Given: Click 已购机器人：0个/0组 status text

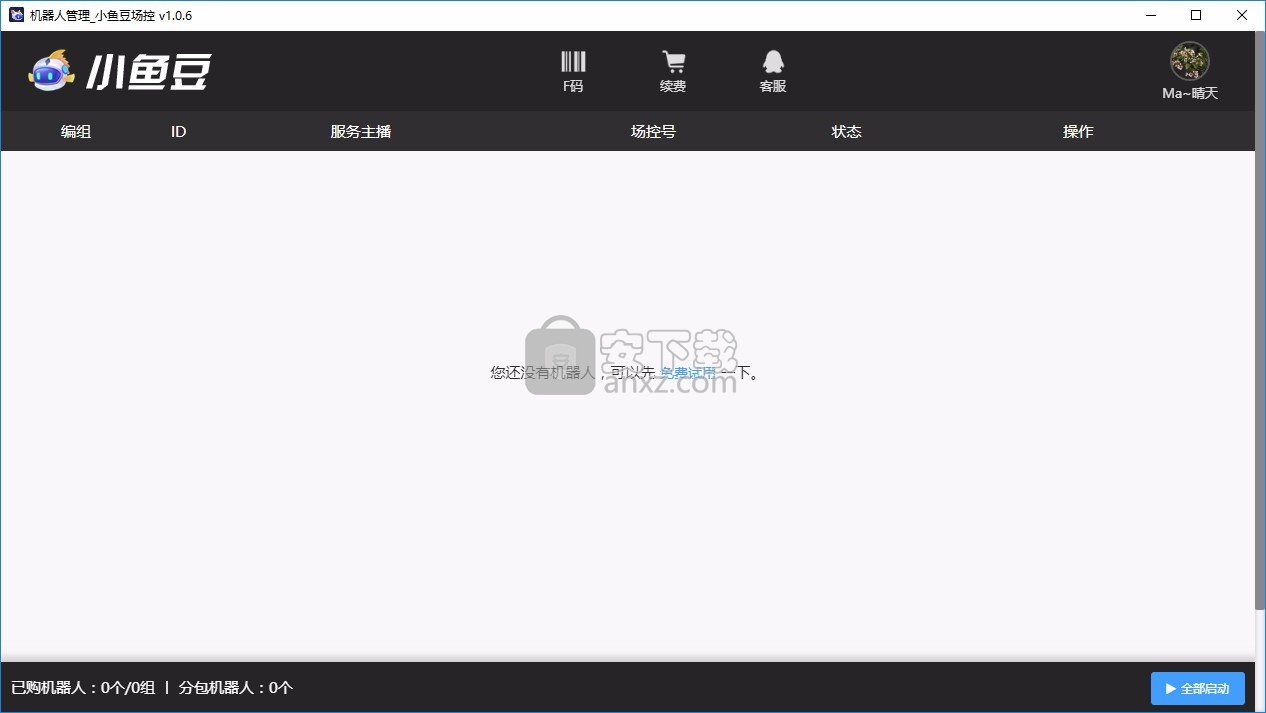Looking at the screenshot, I should click(83, 688).
